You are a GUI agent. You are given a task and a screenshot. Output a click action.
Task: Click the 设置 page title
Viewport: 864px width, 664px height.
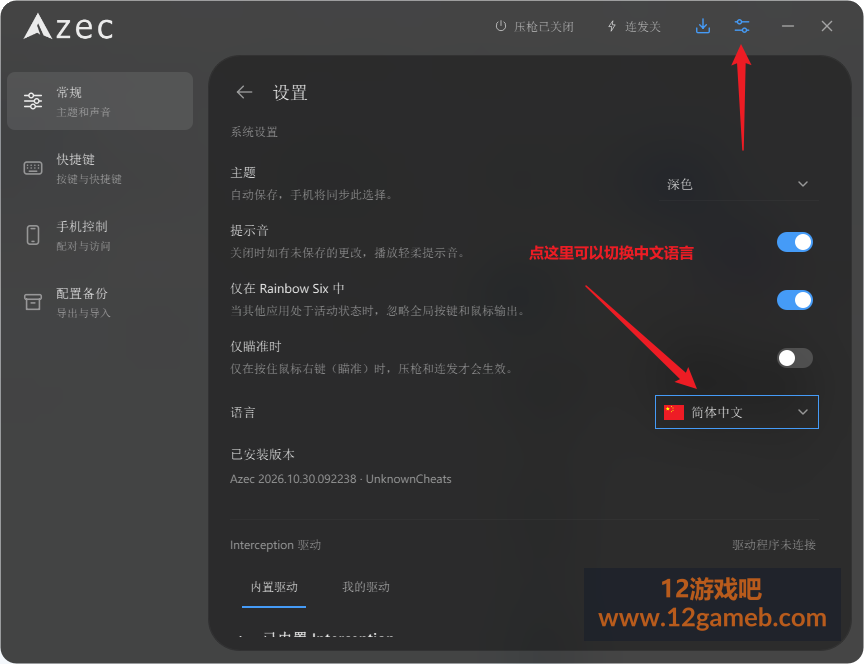click(x=290, y=93)
